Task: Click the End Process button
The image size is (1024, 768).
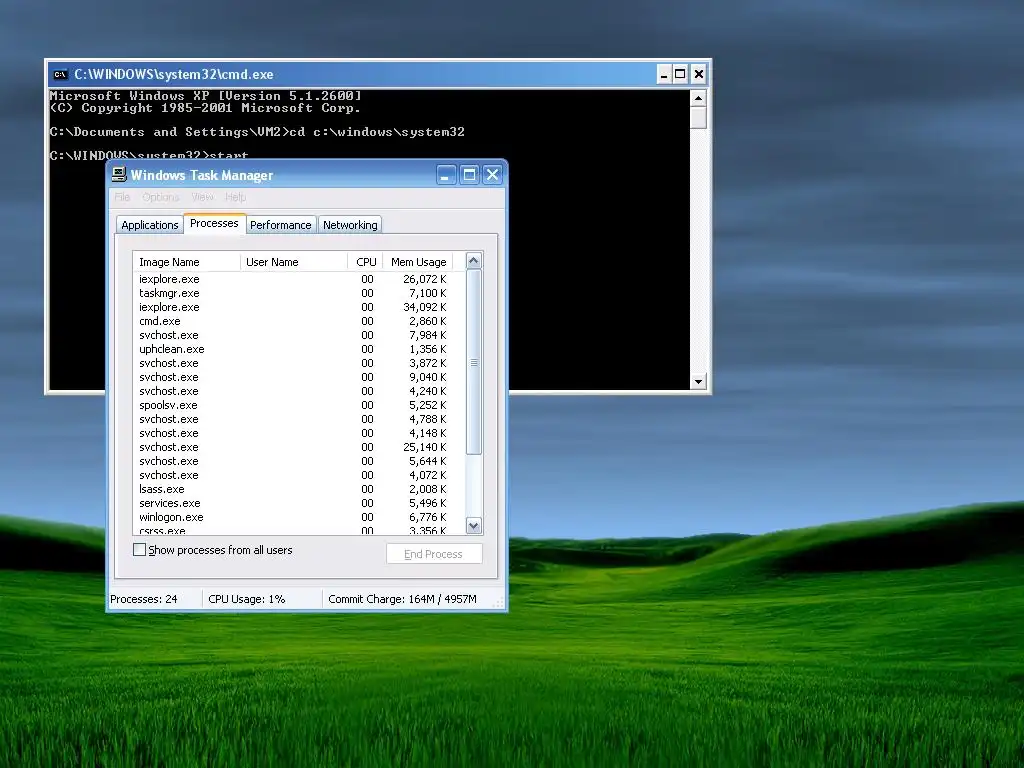Action: point(434,554)
